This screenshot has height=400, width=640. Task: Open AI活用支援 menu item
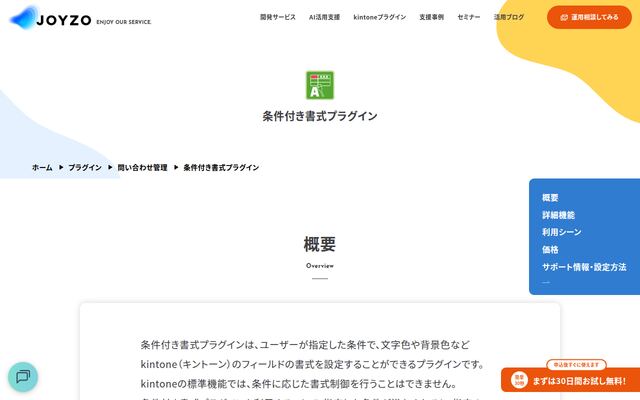(324, 17)
